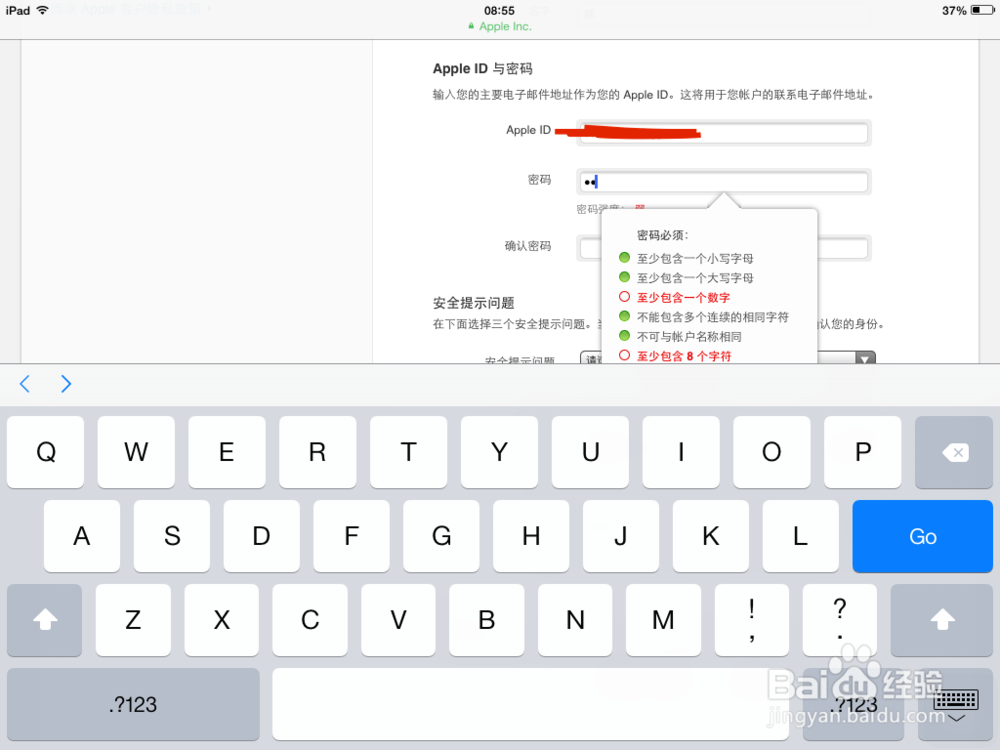The width and height of the screenshot is (1000, 750).
Task: Focus the 密码 password field
Action: point(723,182)
